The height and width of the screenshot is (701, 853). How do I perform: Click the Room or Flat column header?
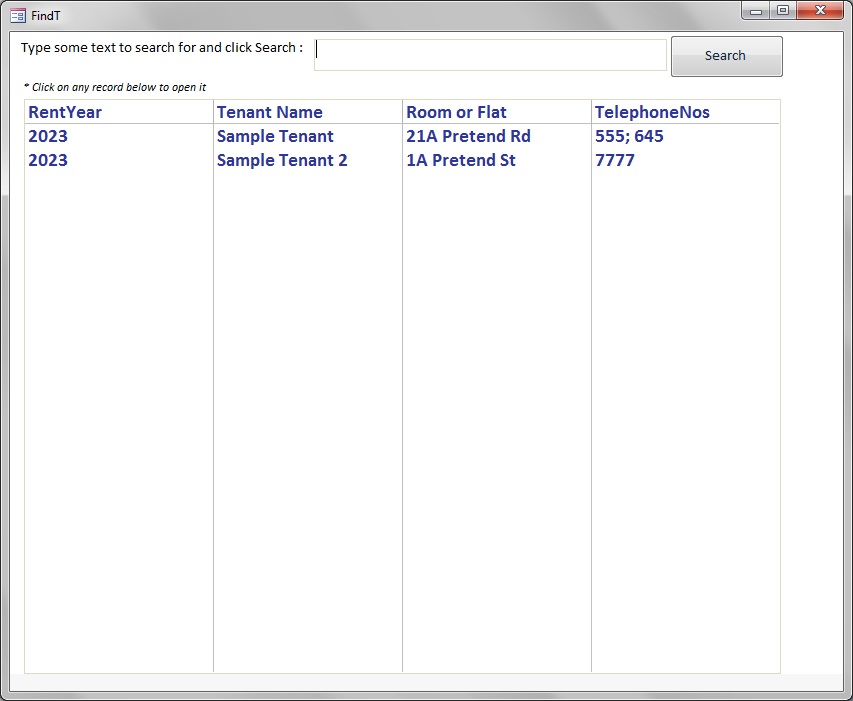[x=456, y=112]
